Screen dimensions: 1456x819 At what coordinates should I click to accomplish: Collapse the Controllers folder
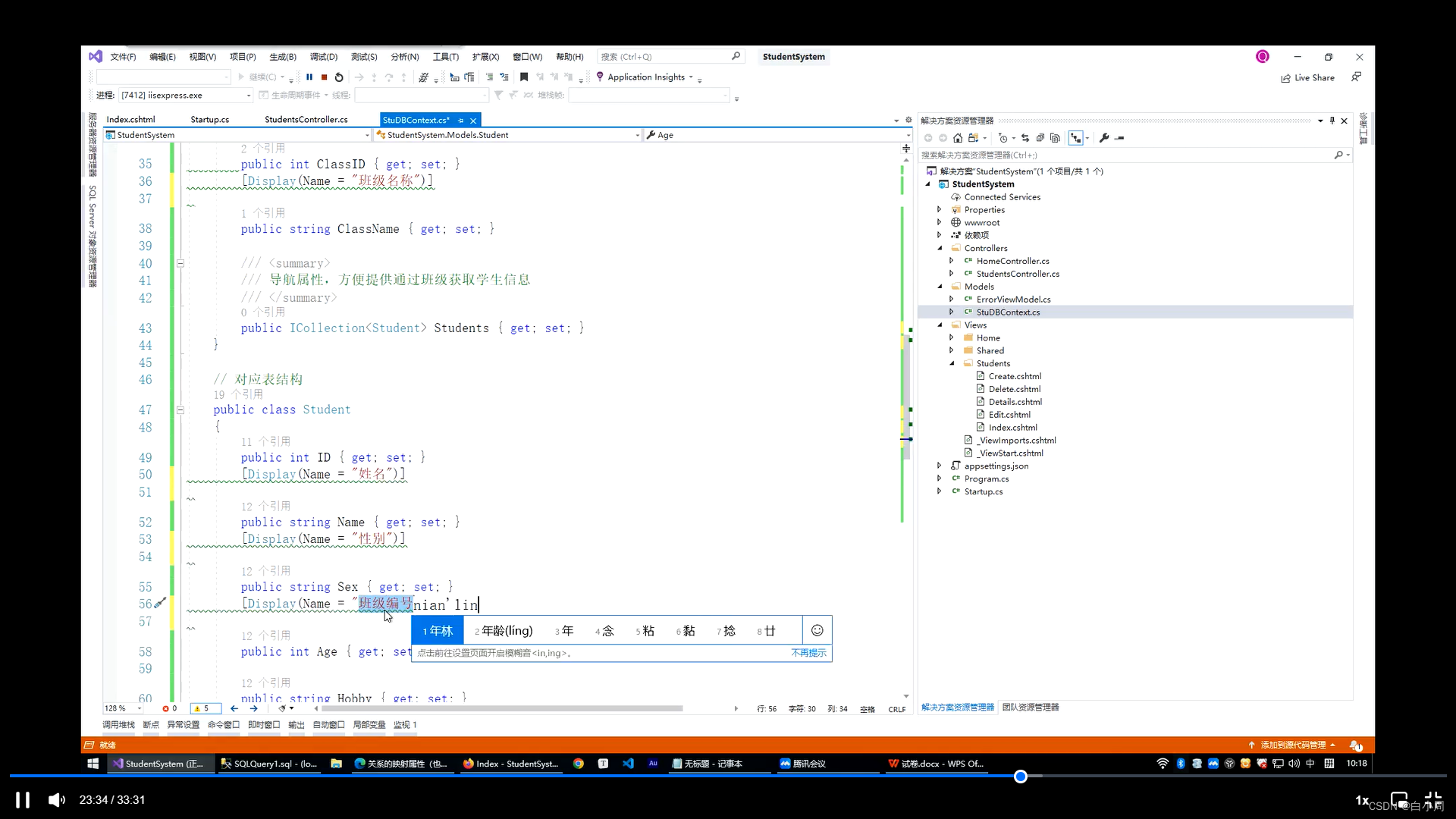[940, 248]
